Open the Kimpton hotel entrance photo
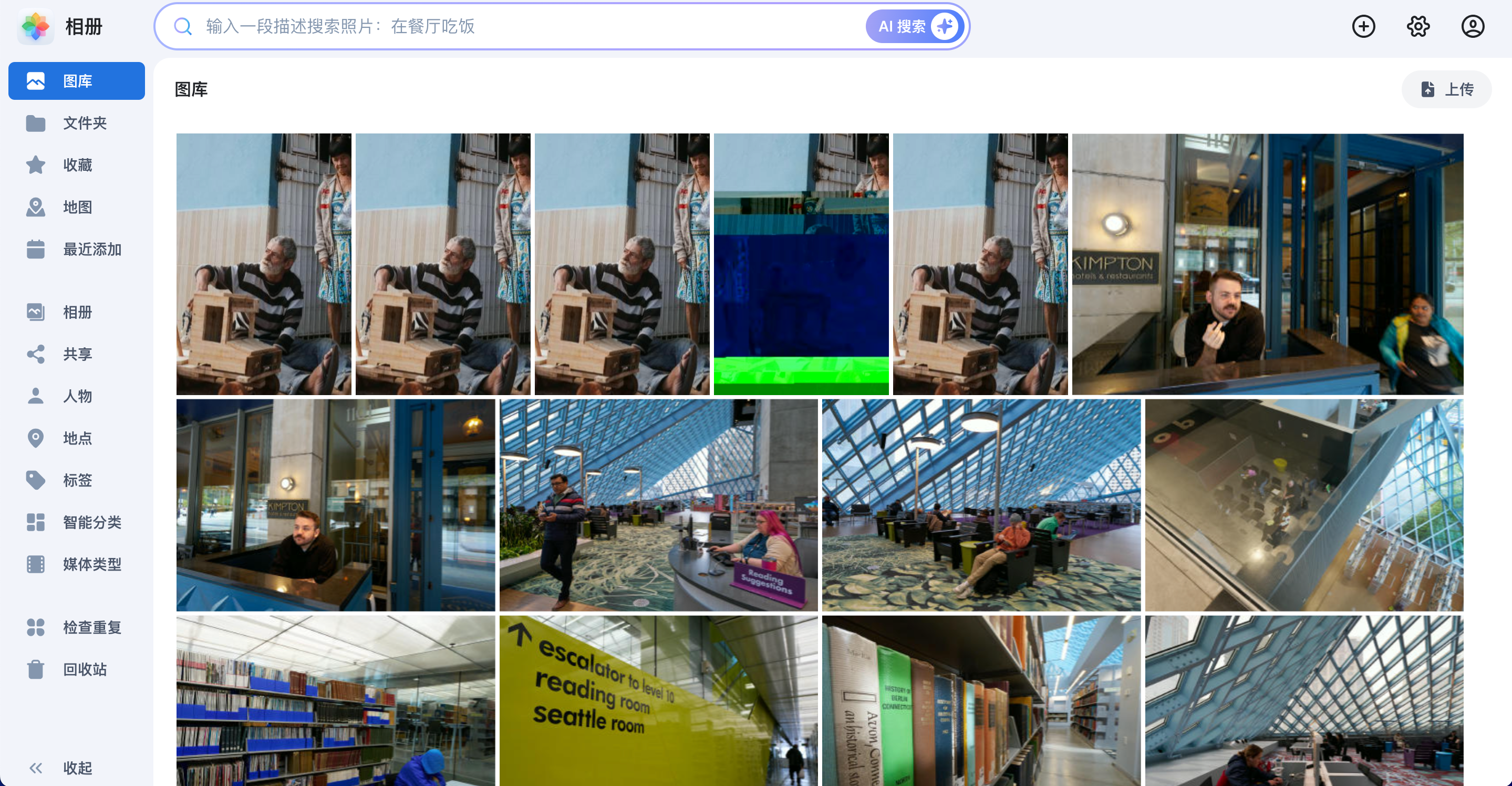 [x=1267, y=264]
